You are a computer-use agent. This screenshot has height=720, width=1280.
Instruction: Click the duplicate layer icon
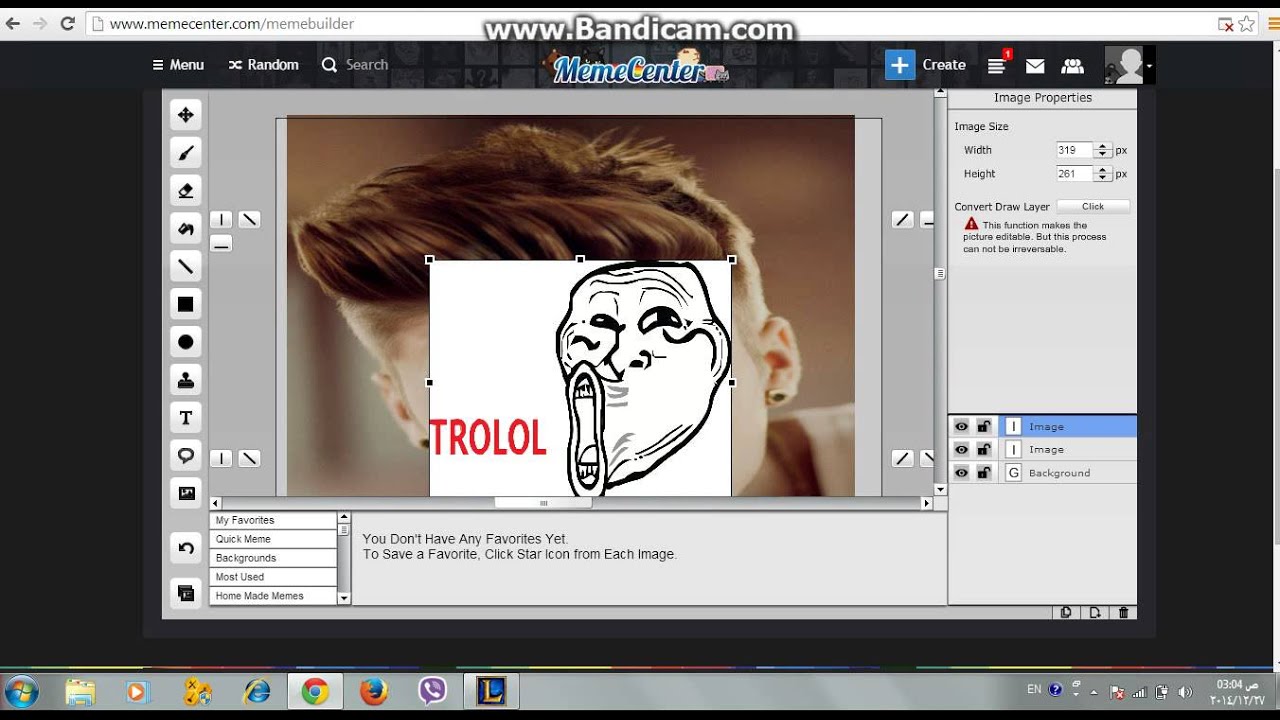pyautogui.click(x=1066, y=613)
